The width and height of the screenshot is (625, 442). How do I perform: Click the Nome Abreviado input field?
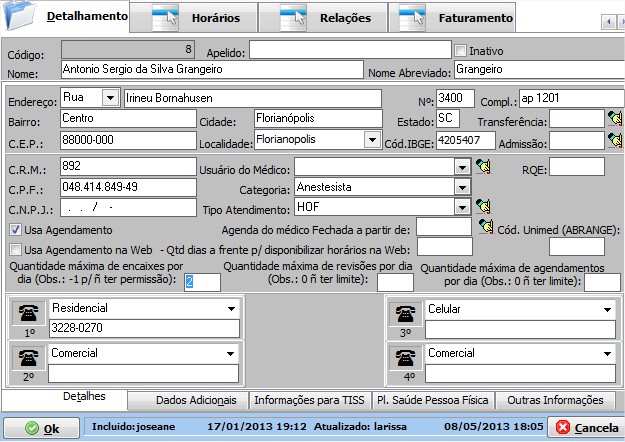[x=534, y=70]
